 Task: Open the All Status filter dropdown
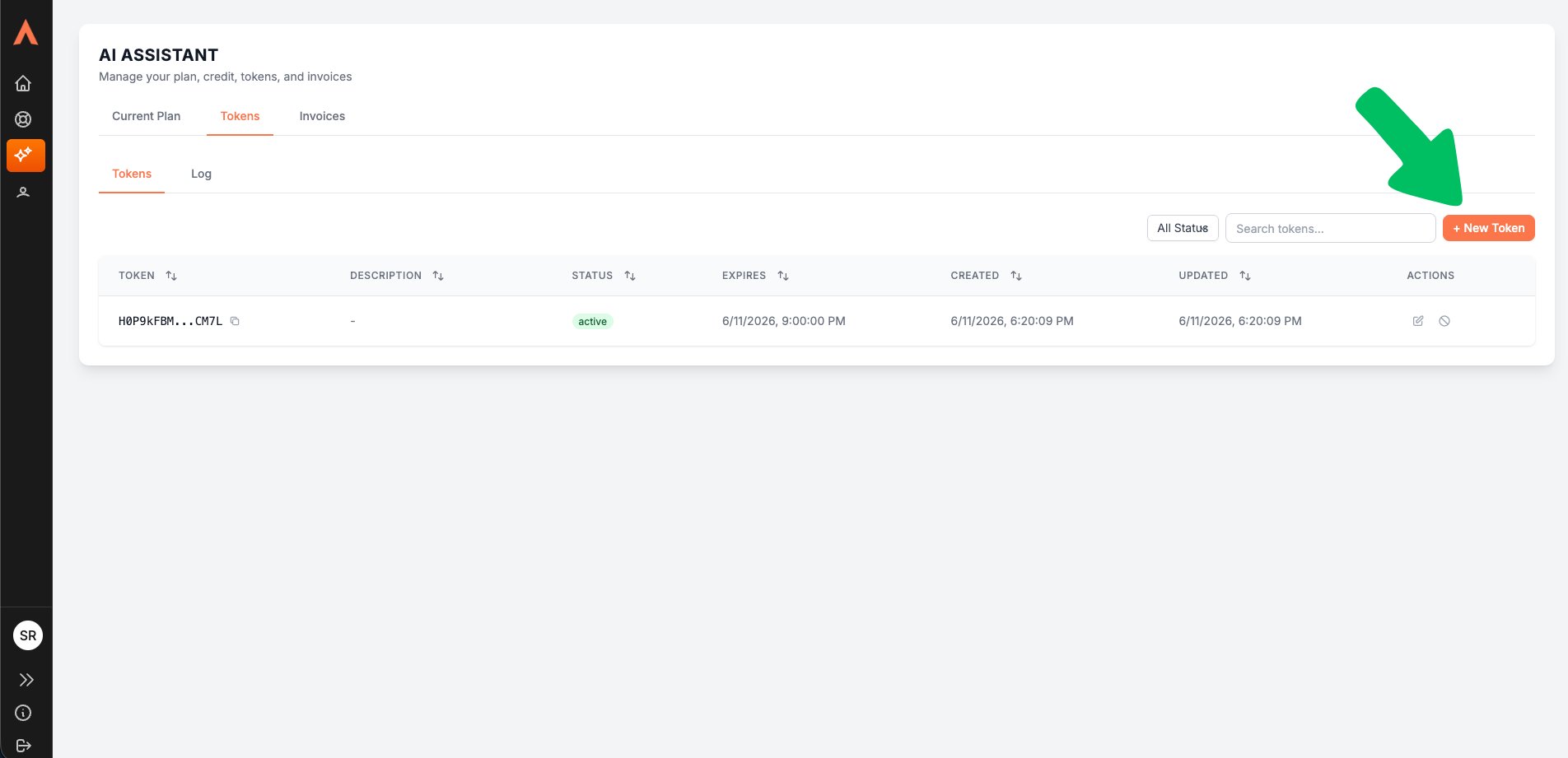tap(1183, 228)
